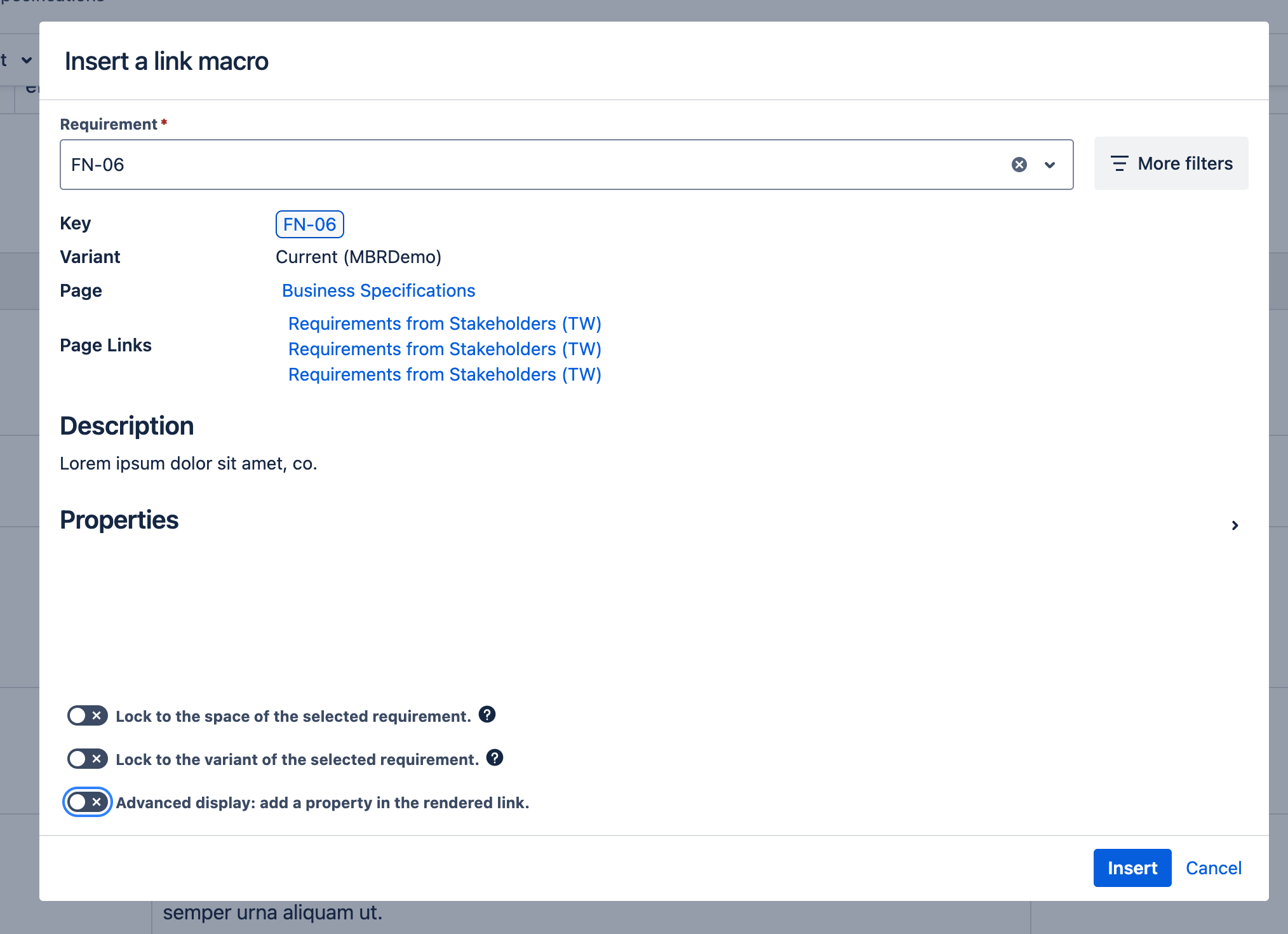This screenshot has height=934, width=1288.
Task: Cancel the link macro dialog
Action: [x=1213, y=868]
